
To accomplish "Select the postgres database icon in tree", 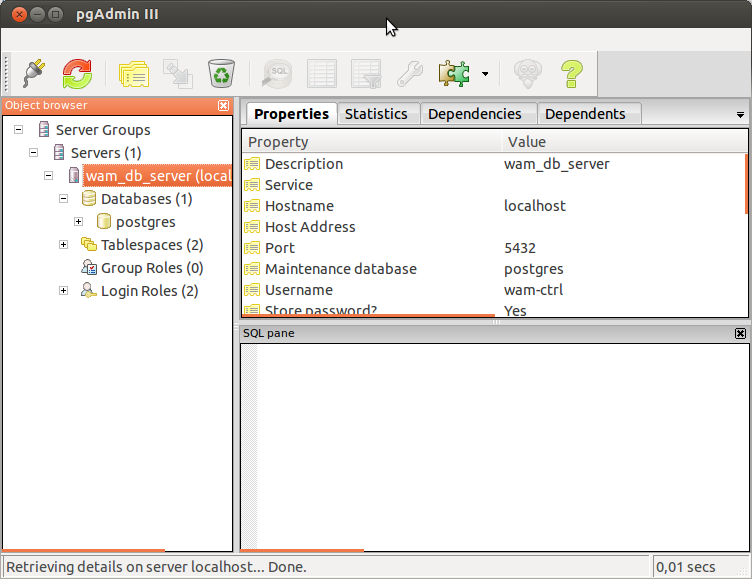I will pyautogui.click(x=104, y=222).
